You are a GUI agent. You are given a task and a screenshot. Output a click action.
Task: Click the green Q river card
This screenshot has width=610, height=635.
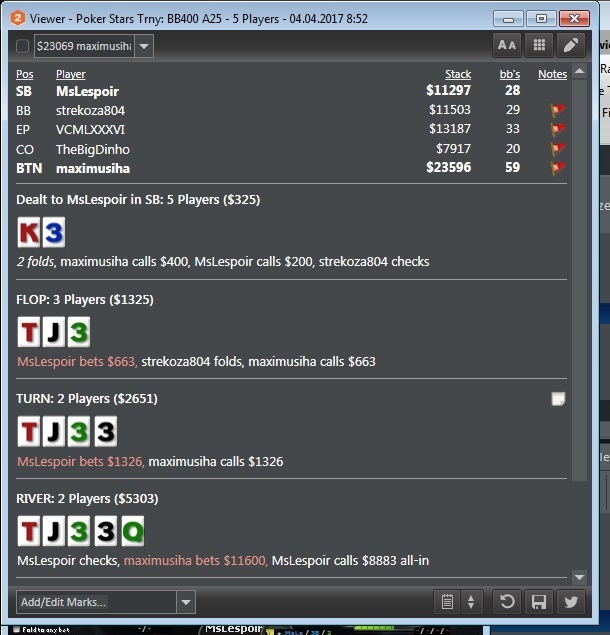[133, 531]
